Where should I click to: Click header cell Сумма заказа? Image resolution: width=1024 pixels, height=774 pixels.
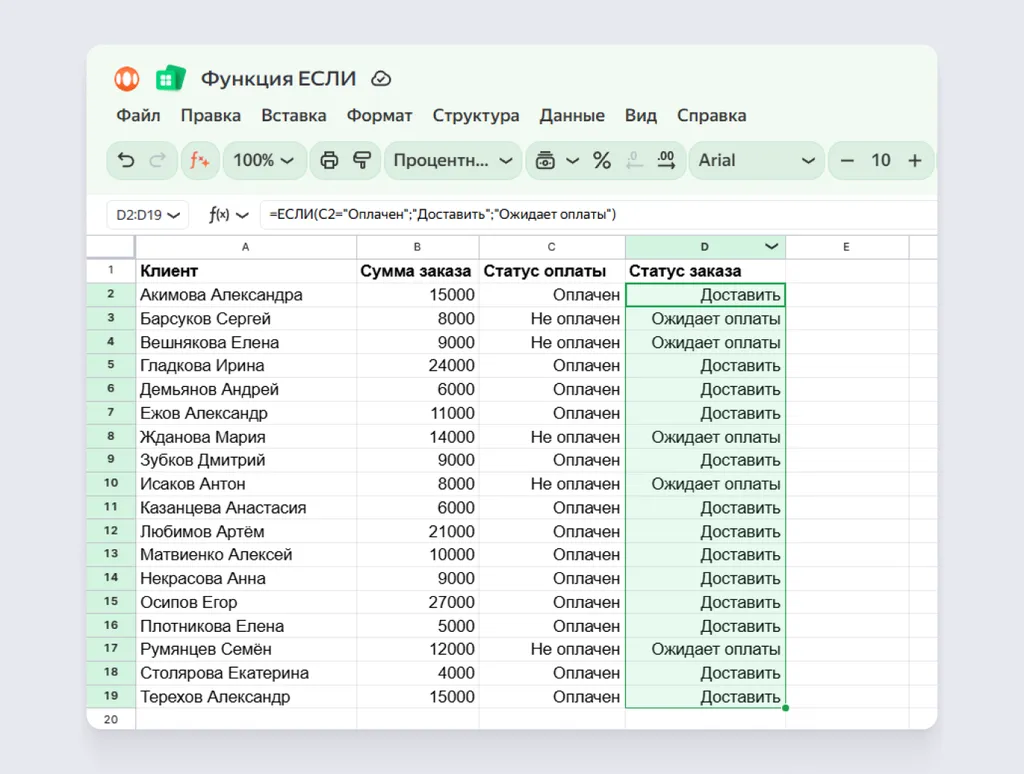tap(417, 271)
